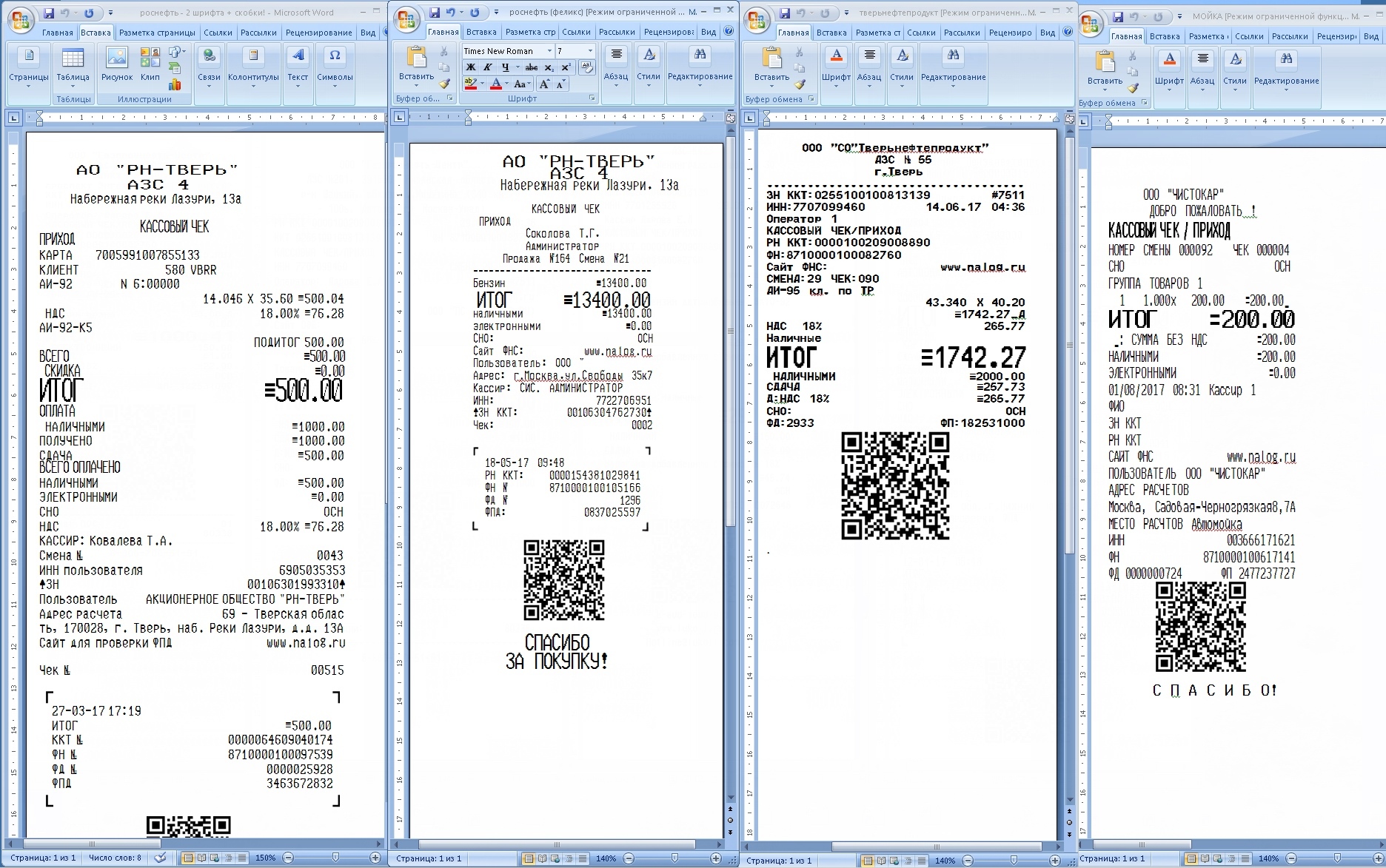Click proofing check icon in first window status bar
This screenshot has width=1386, height=868.
(x=160, y=858)
